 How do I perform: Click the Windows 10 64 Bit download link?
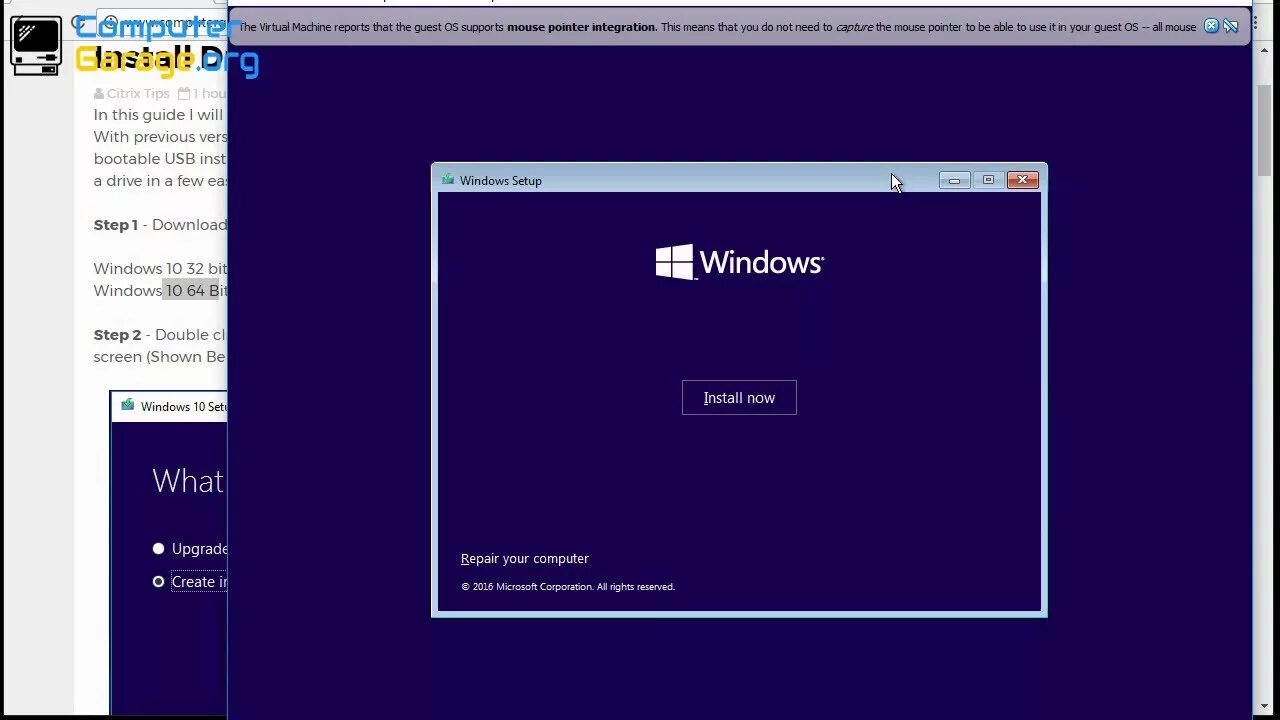coord(161,290)
